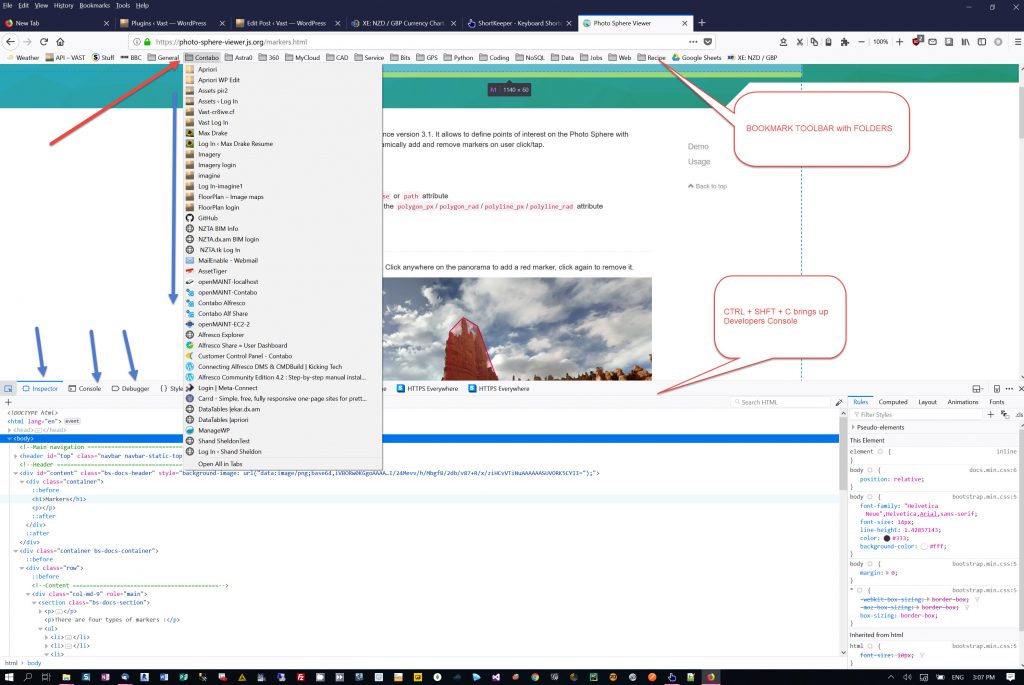Collapse the section bs-docs-section node

37,603
